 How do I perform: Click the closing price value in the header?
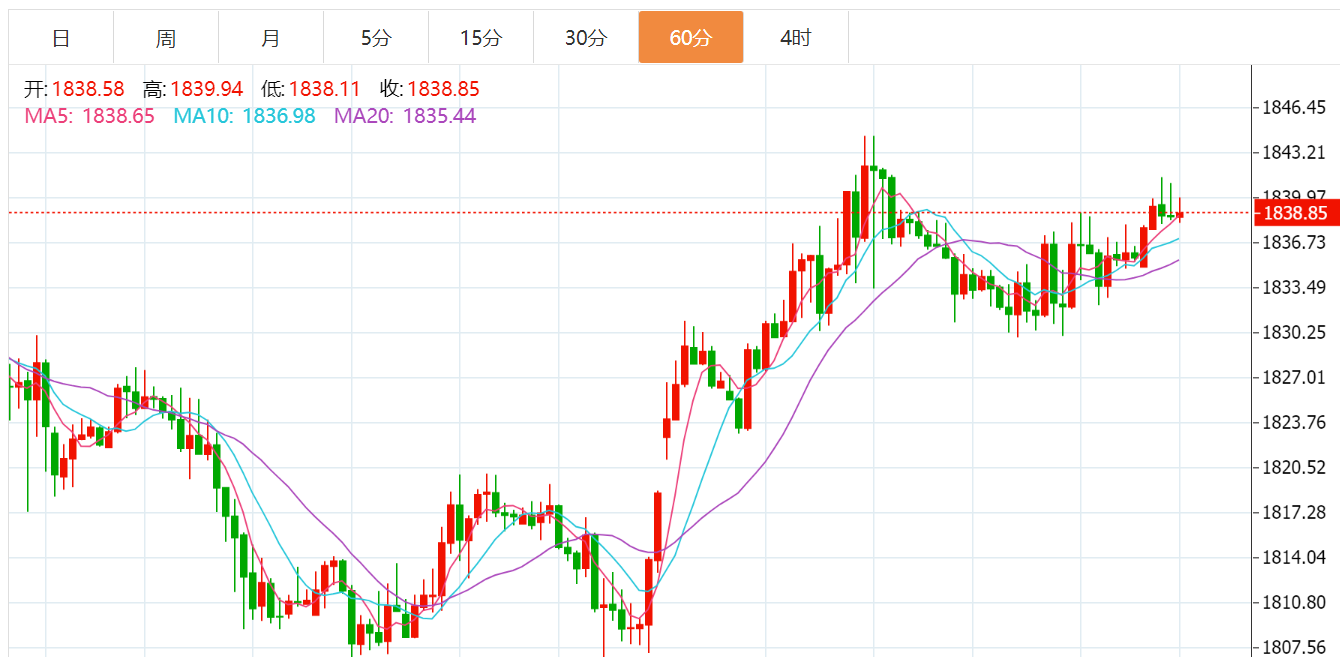(443, 89)
